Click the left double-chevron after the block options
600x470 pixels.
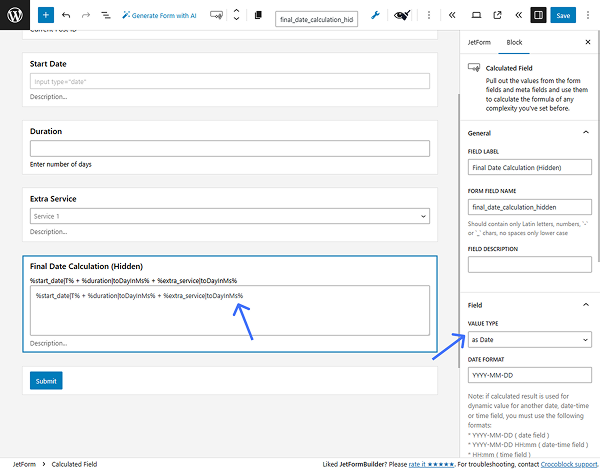pyautogui.click(x=452, y=15)
